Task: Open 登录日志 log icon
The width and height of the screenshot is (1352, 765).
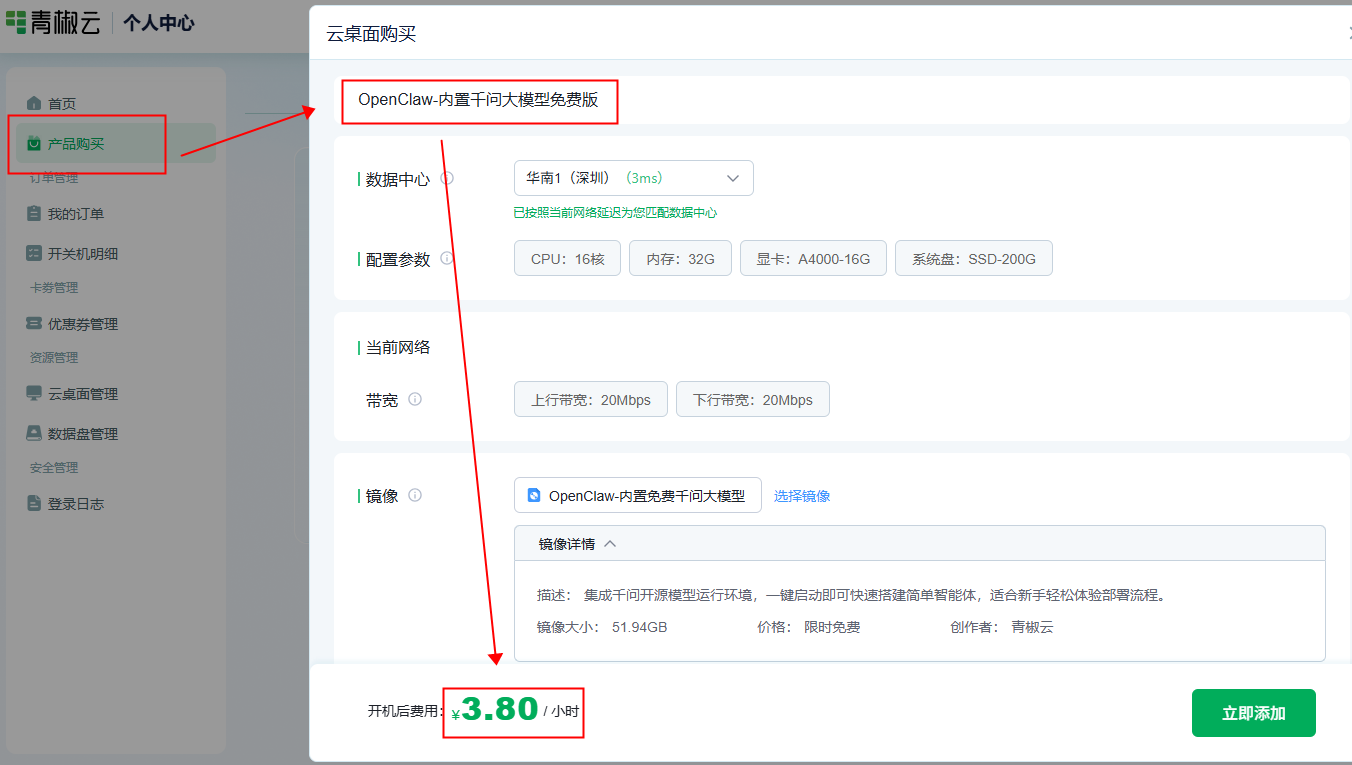Action: click(33, 503)
